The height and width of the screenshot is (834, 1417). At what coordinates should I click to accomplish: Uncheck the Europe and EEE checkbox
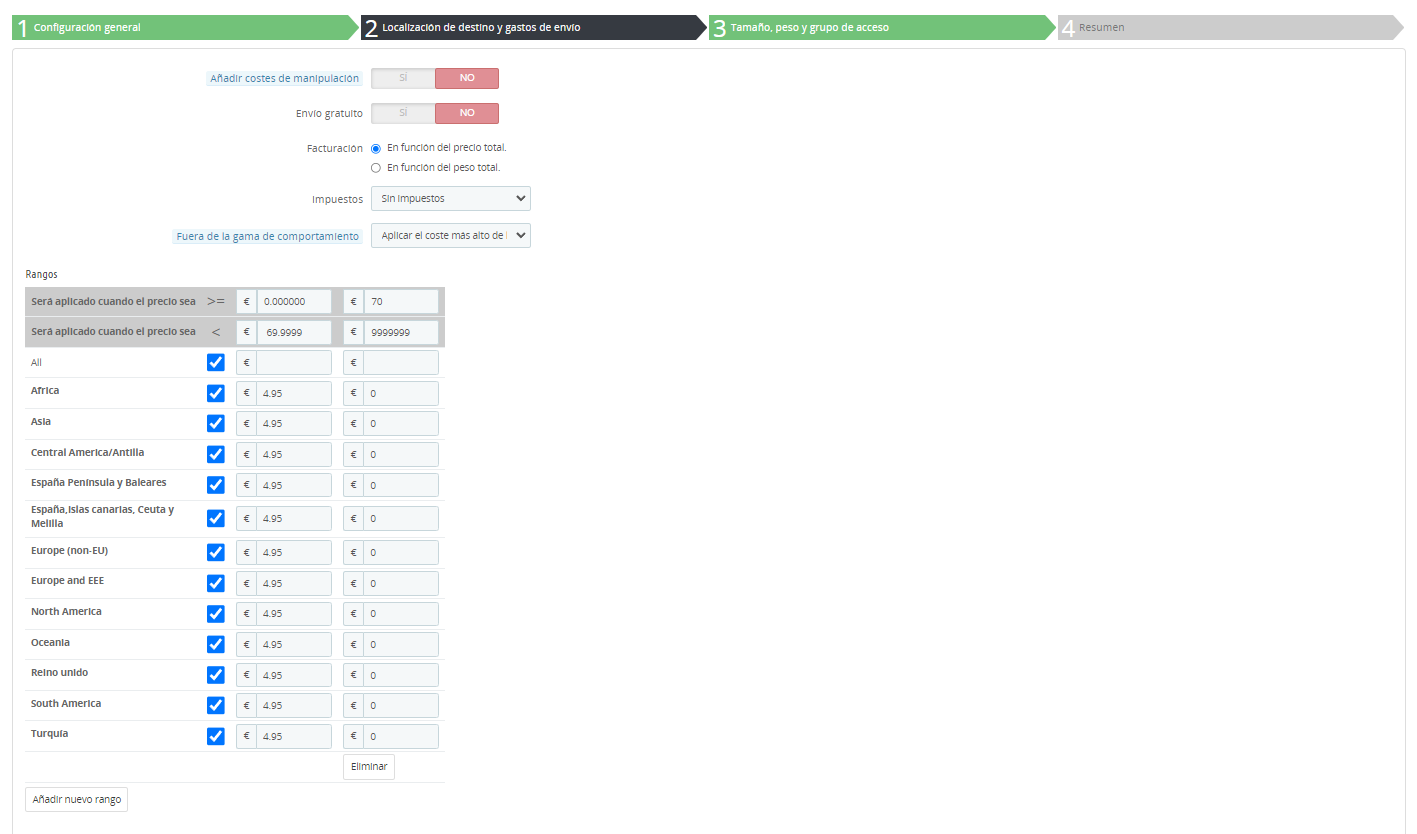[215, 583]
